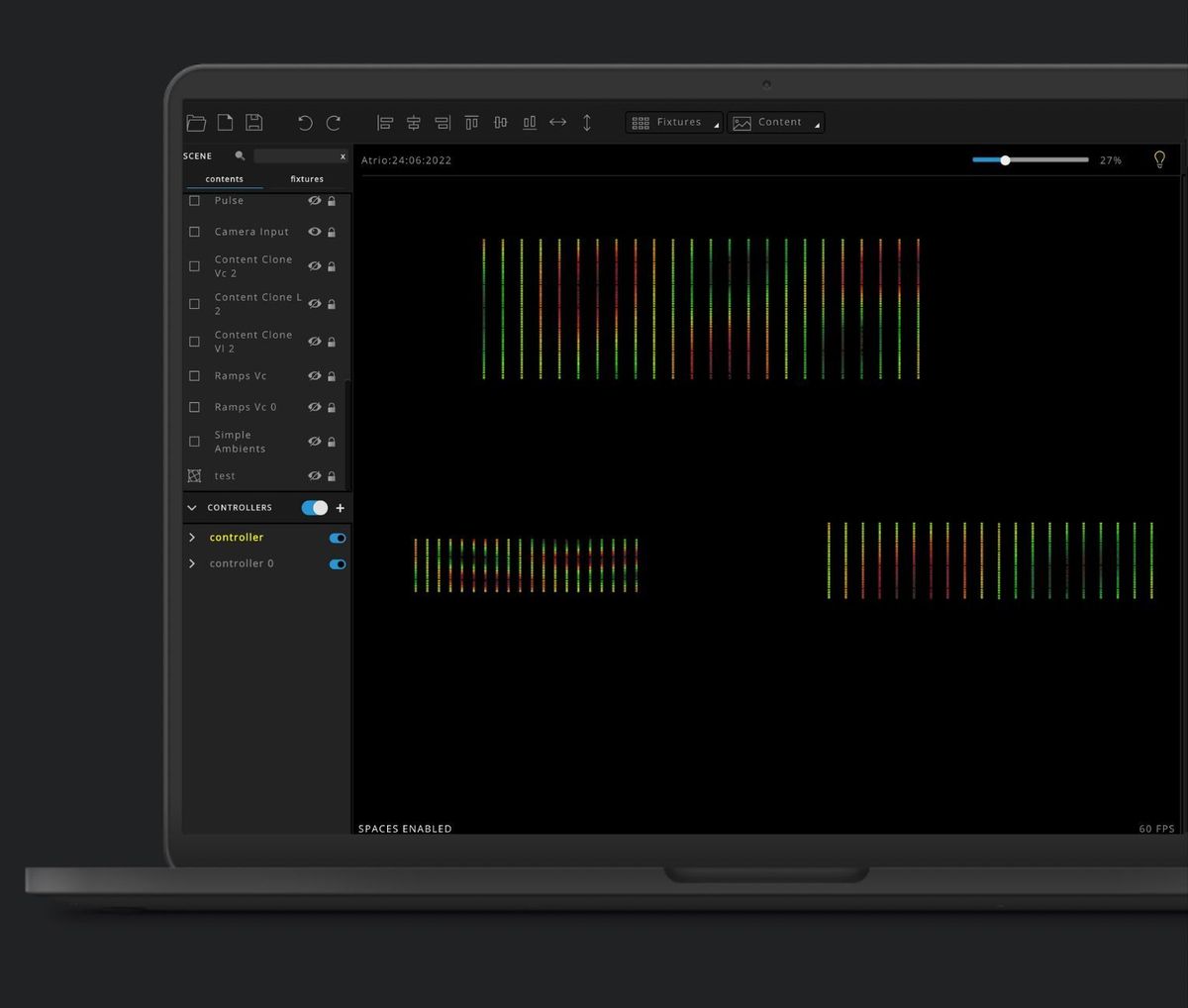Add a new controller with plus
This screenshot has width=1188, height=1008.
tap(341, 508)
